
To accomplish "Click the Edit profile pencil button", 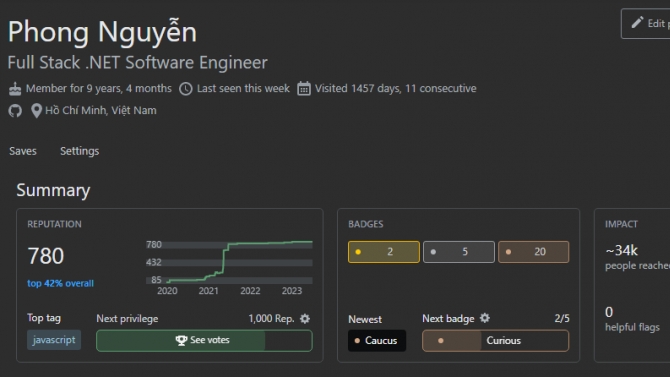I will pyautogui.click(x=646, y=24).
